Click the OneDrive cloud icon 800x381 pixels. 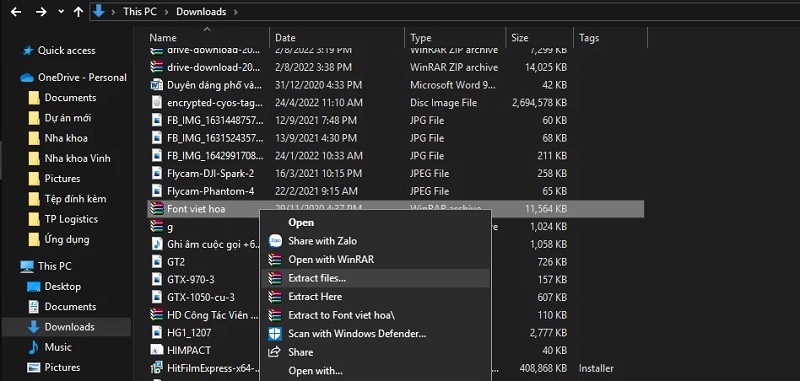27,78
